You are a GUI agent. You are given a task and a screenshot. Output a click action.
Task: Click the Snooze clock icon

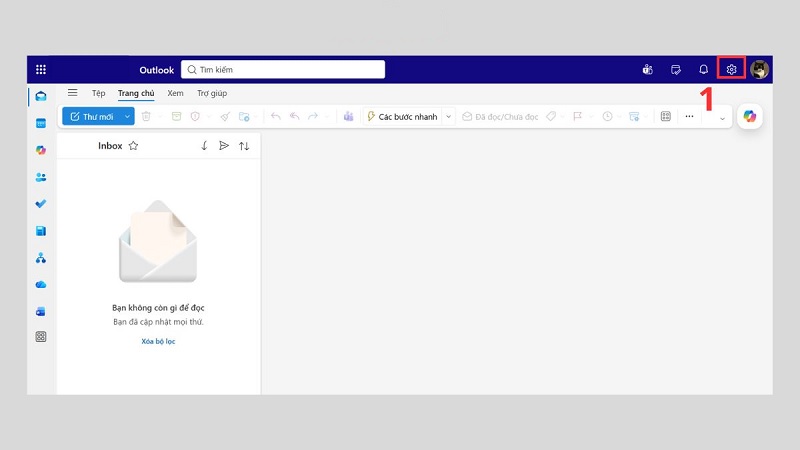pos(607,116)
